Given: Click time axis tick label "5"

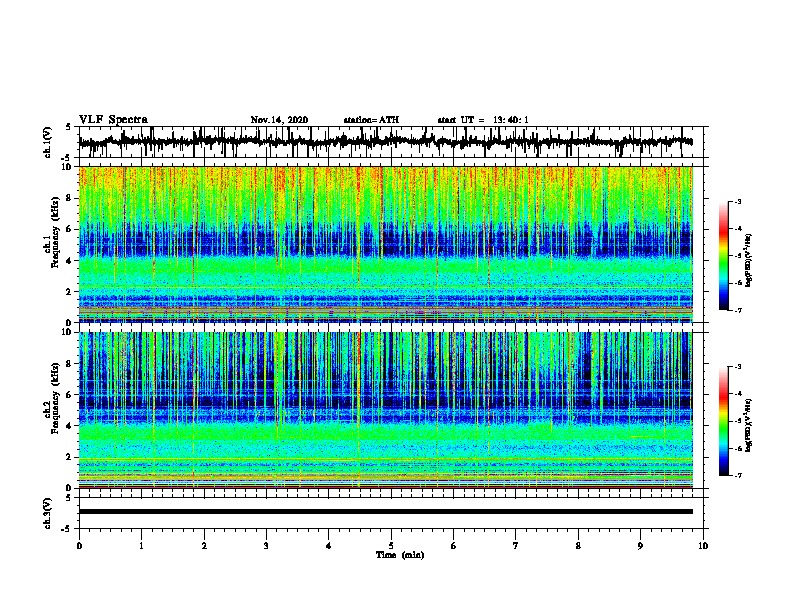Looking at the screenshot, I should click(391, 546).
